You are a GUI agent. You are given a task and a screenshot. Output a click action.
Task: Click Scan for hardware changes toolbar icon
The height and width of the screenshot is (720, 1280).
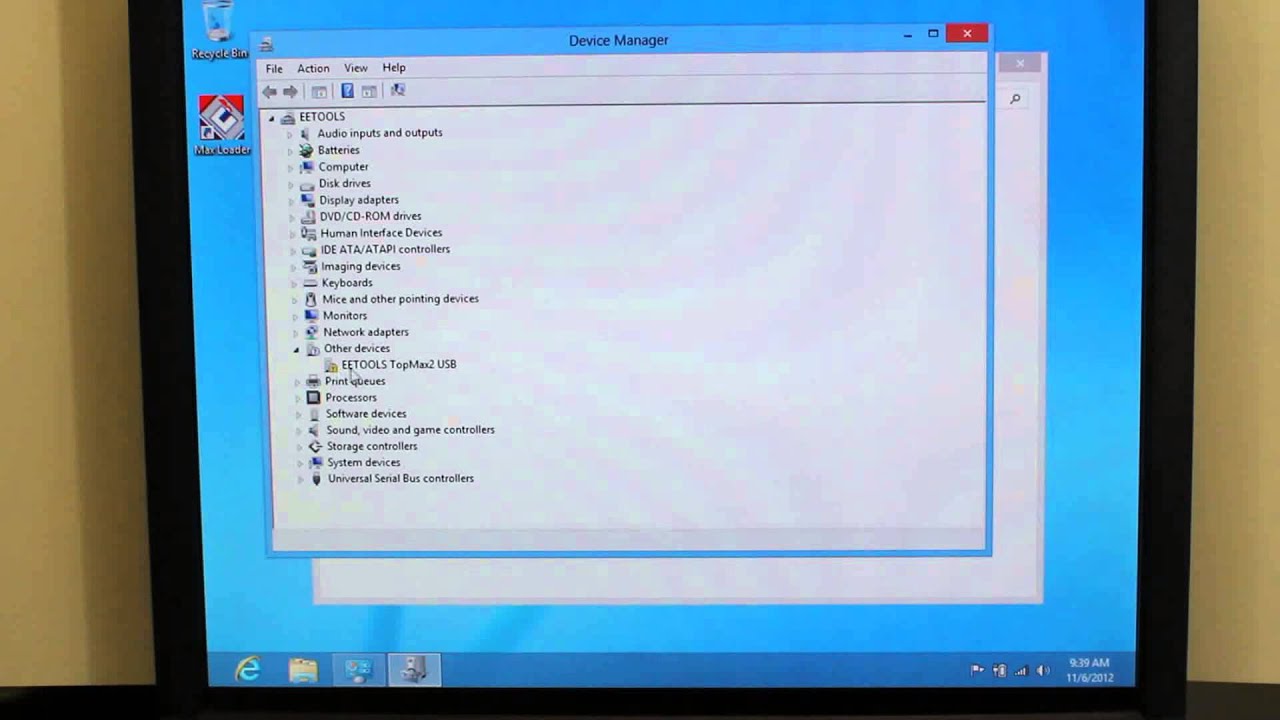(397, 91)
